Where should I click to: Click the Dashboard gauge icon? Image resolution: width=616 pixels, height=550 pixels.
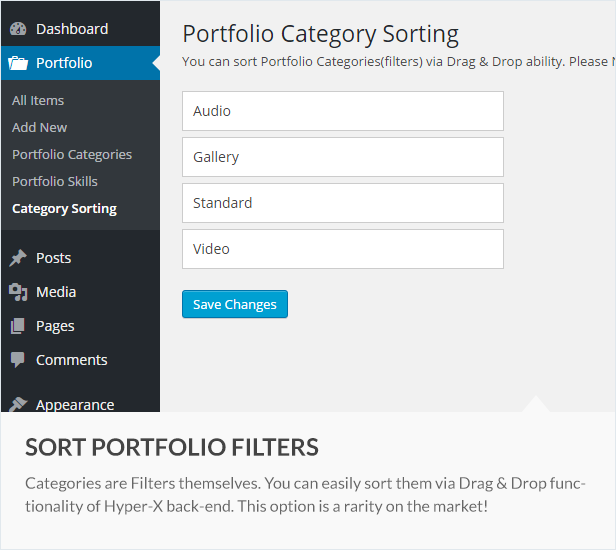coord(18,29)
